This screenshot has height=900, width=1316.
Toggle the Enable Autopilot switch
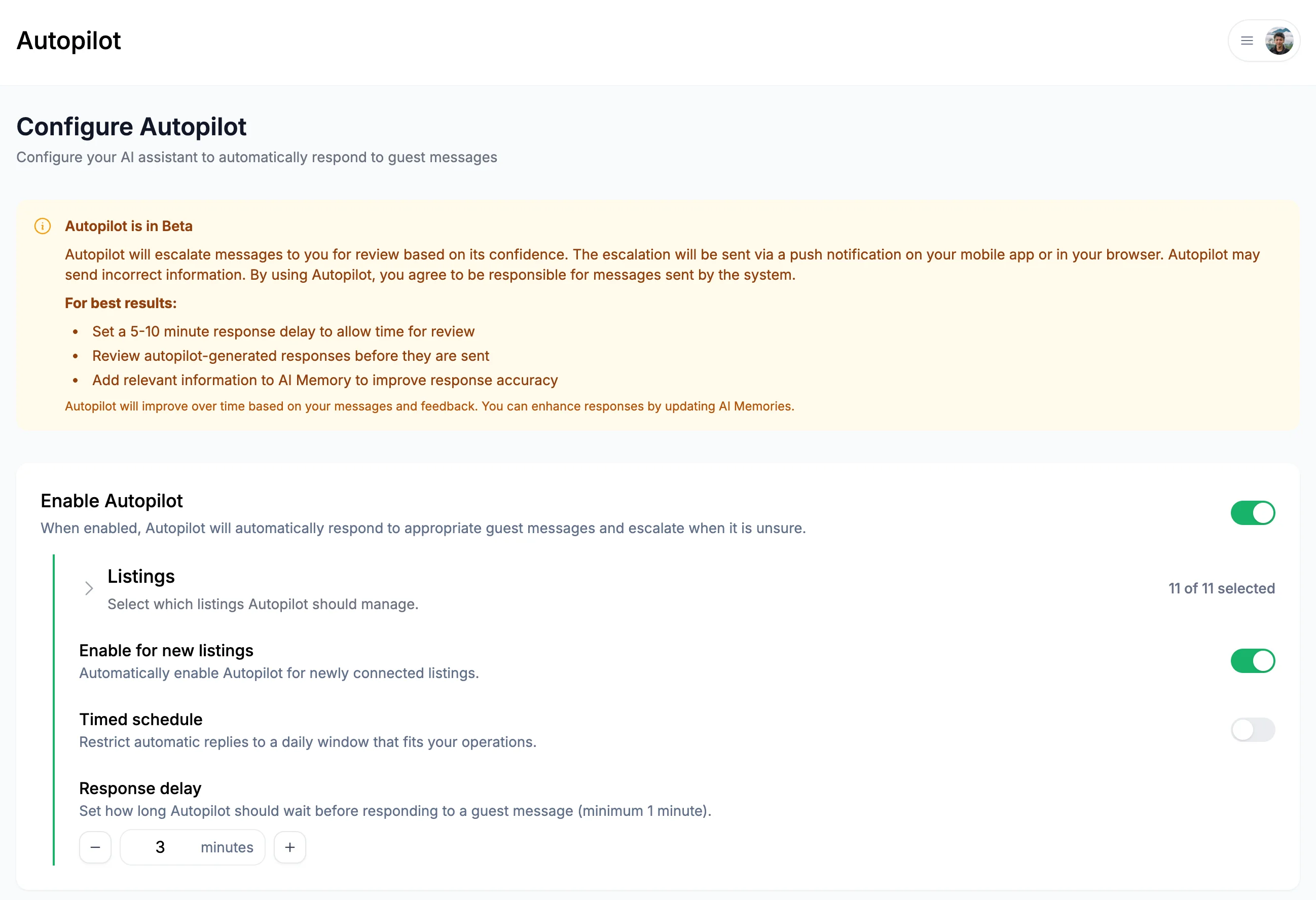(1252, 513)
